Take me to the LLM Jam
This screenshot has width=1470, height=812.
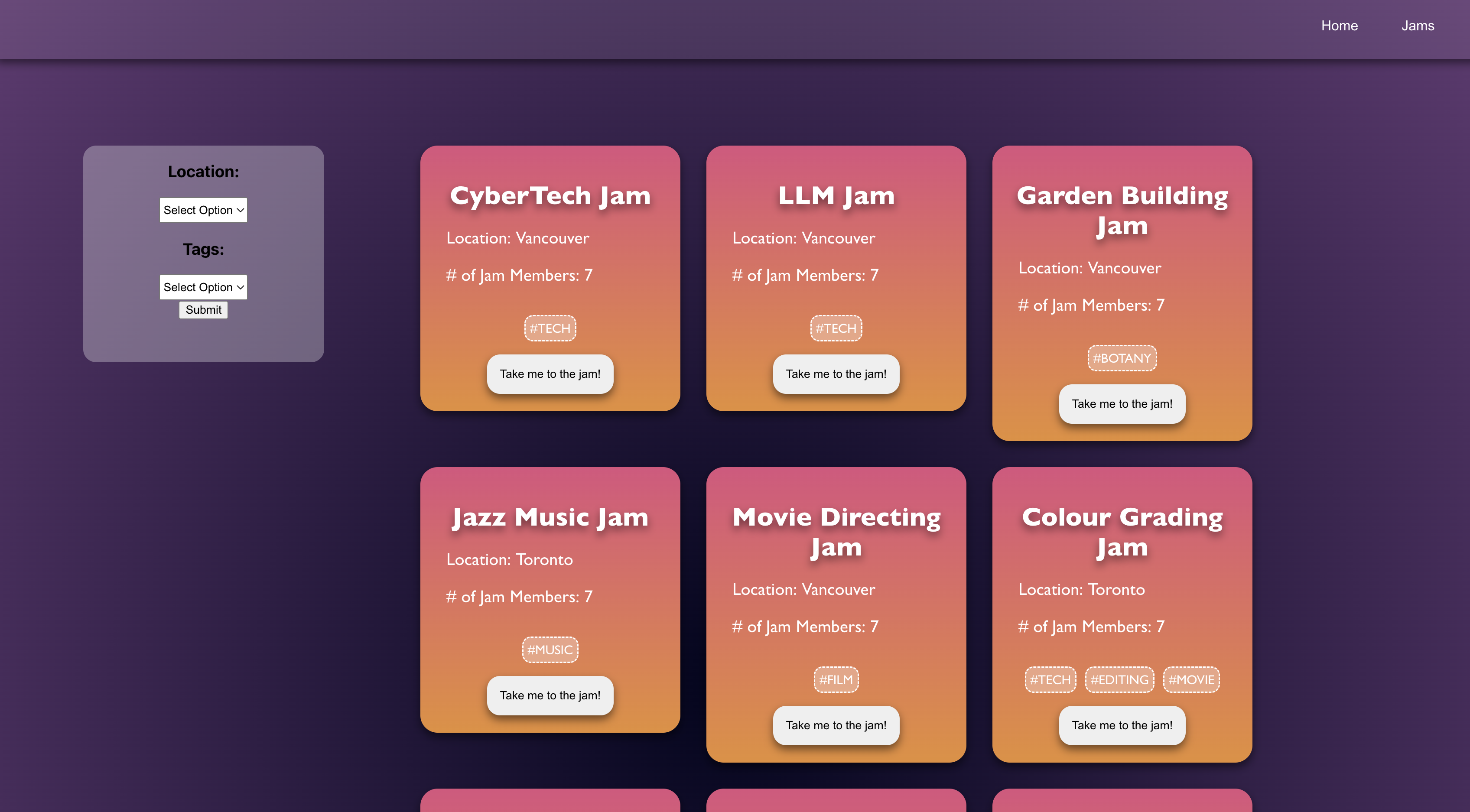836,374
